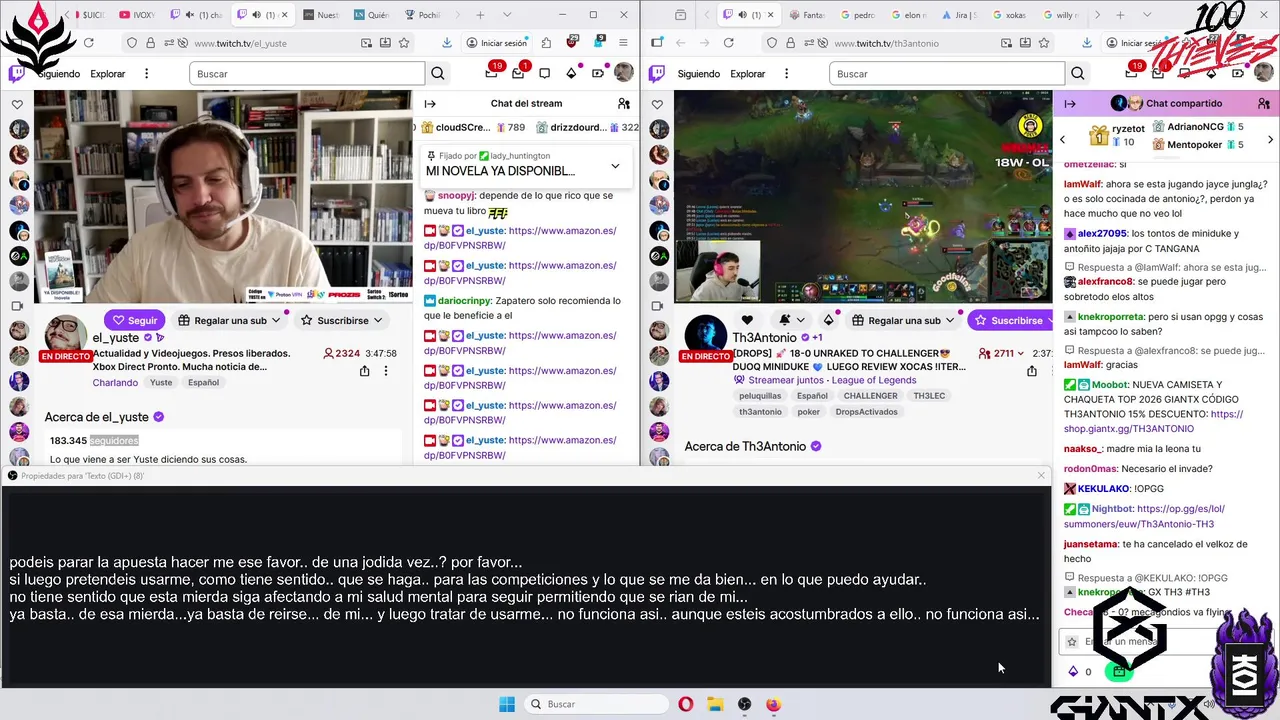This screenshot has height=720, width=1280.
Task: Open Regalar una sub dropdown on Th3Antonio channel
Action: pos(903,320)
